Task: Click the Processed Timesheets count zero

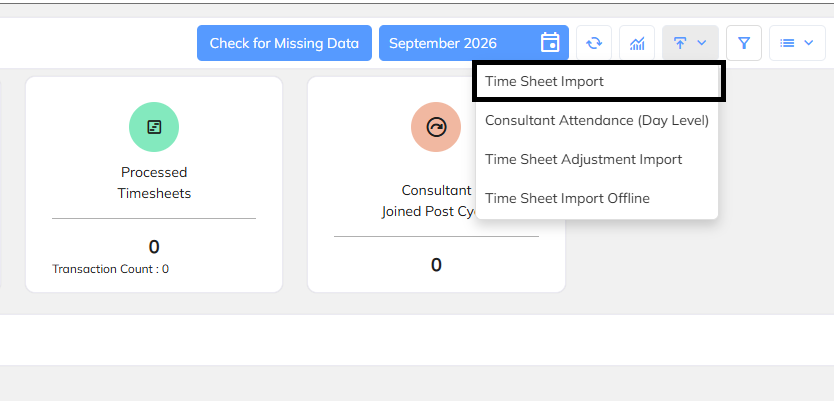Action: (x=154, y=247)
